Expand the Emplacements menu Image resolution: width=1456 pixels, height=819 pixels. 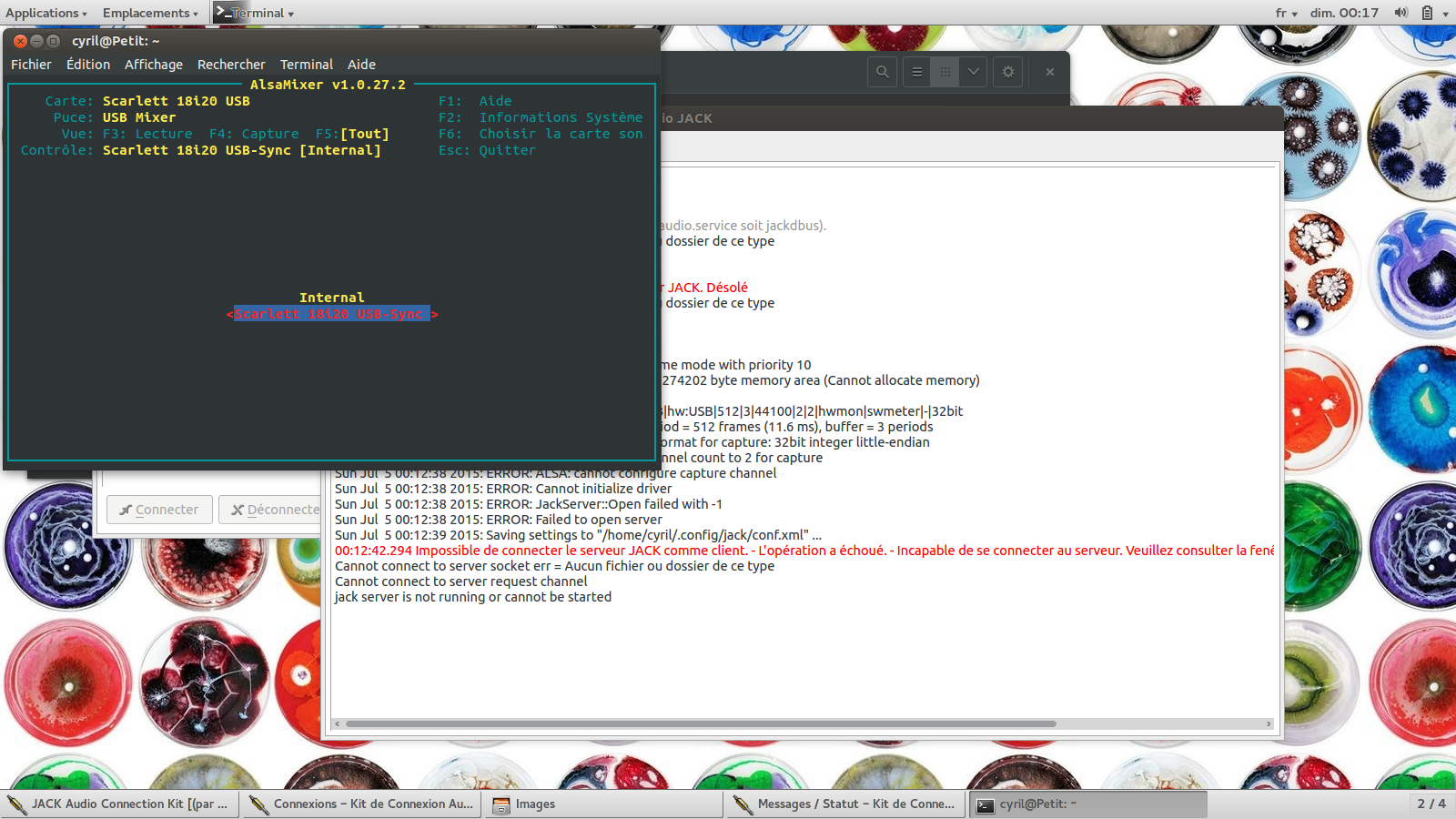149,13
